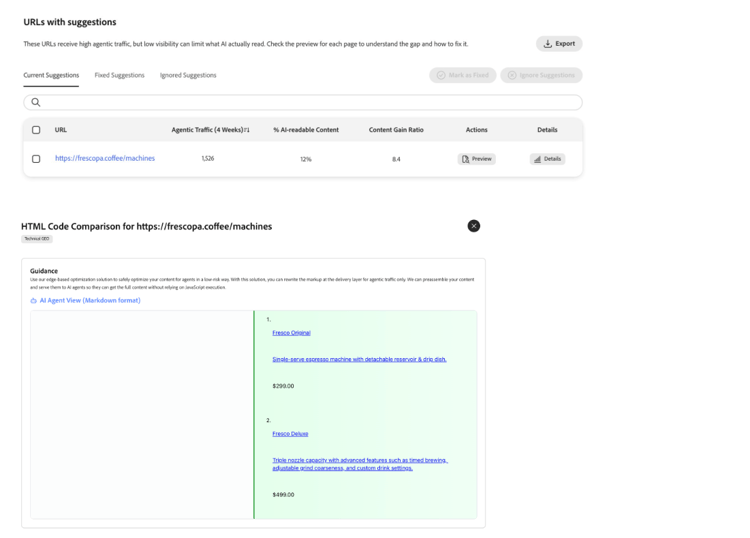Screen dimensions: 750x538
Task: Click the AI Agent View robot icon
Action: tap(33, 301)
